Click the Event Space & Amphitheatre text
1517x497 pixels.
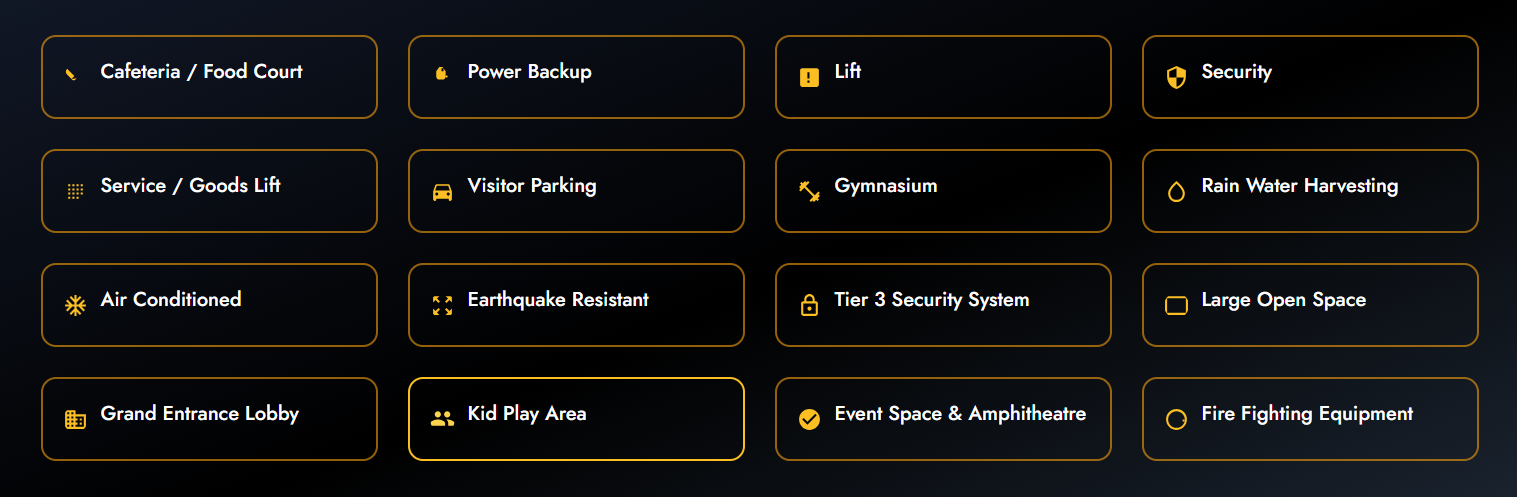coord(960,414)
